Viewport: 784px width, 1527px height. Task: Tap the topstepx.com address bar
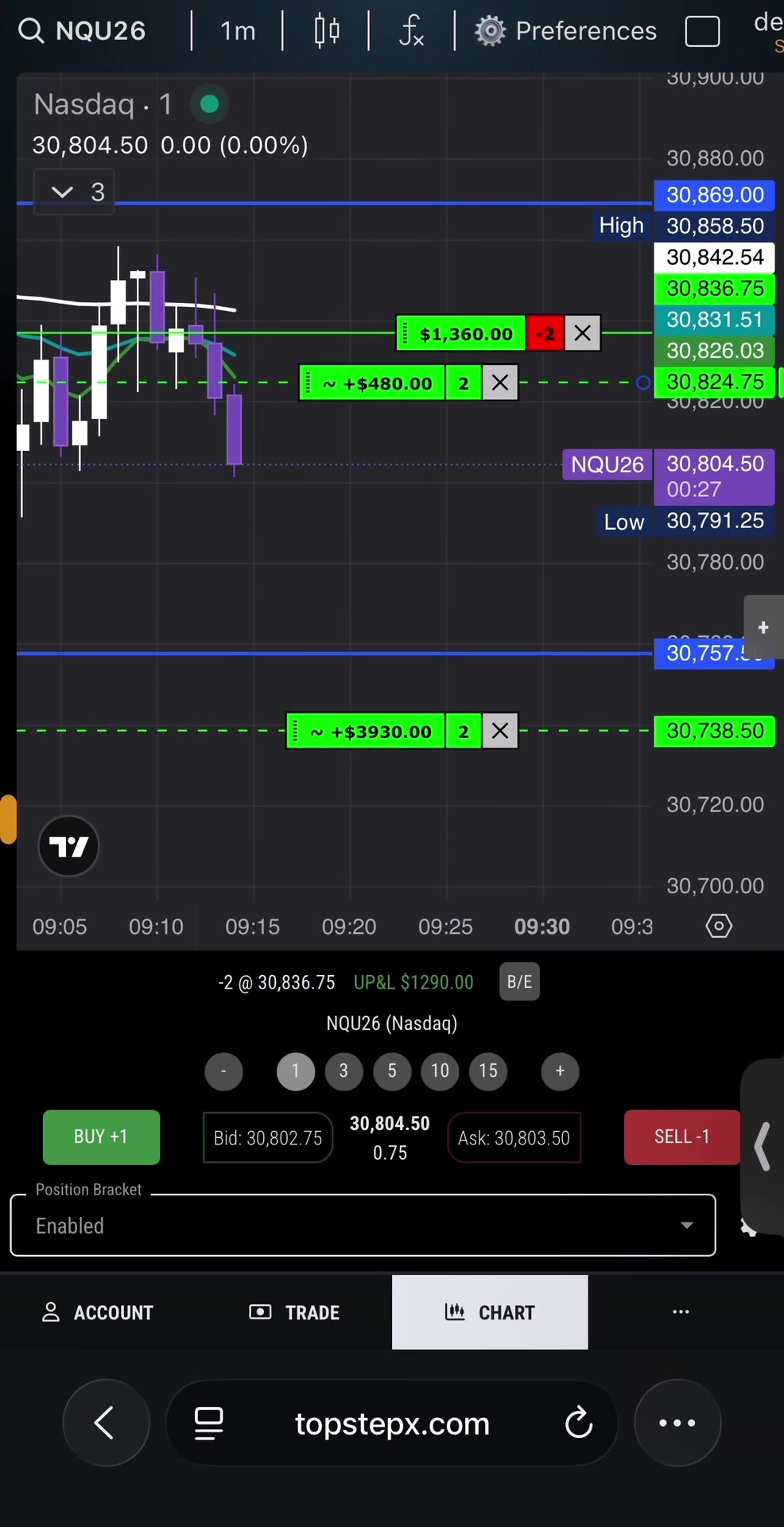pyautogui.click(x=392, y=1424)
